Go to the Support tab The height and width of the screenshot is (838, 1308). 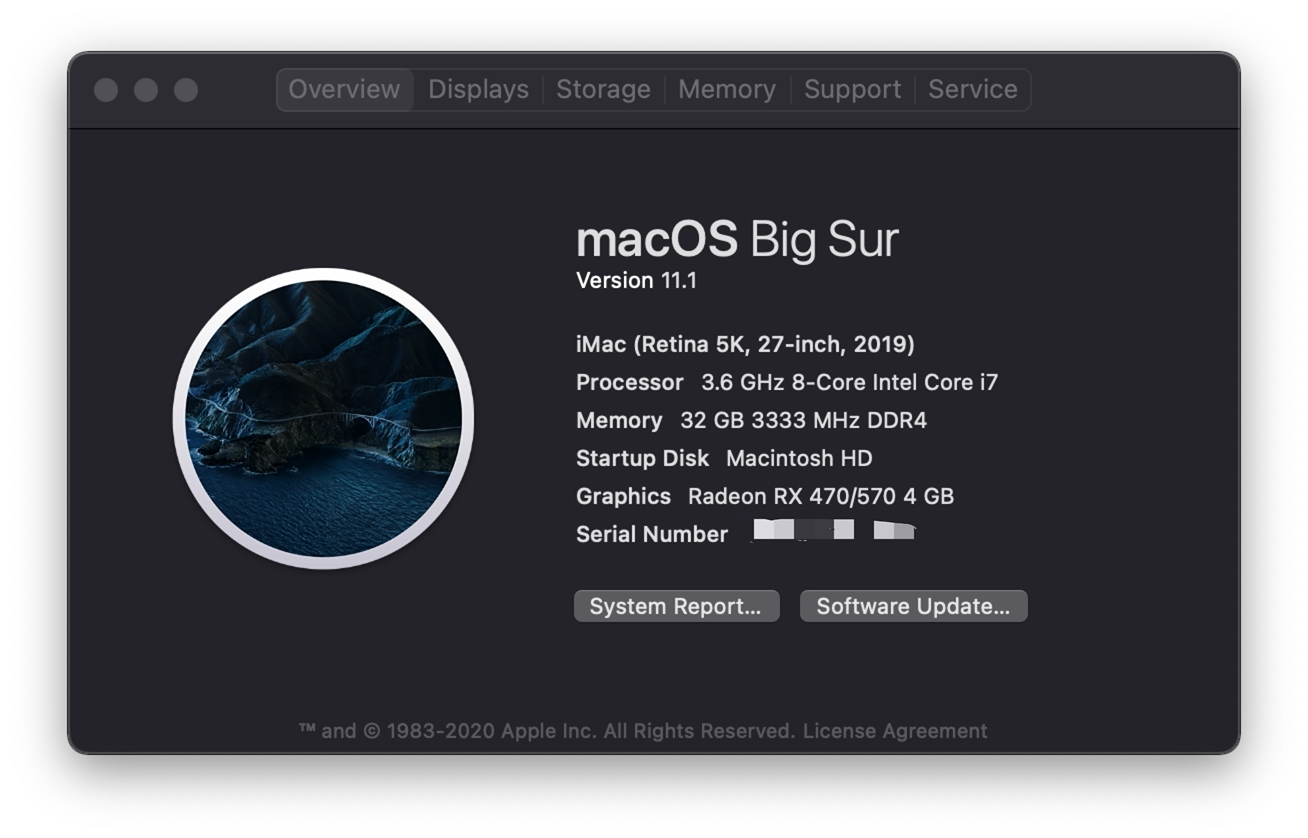coord(852,89)
